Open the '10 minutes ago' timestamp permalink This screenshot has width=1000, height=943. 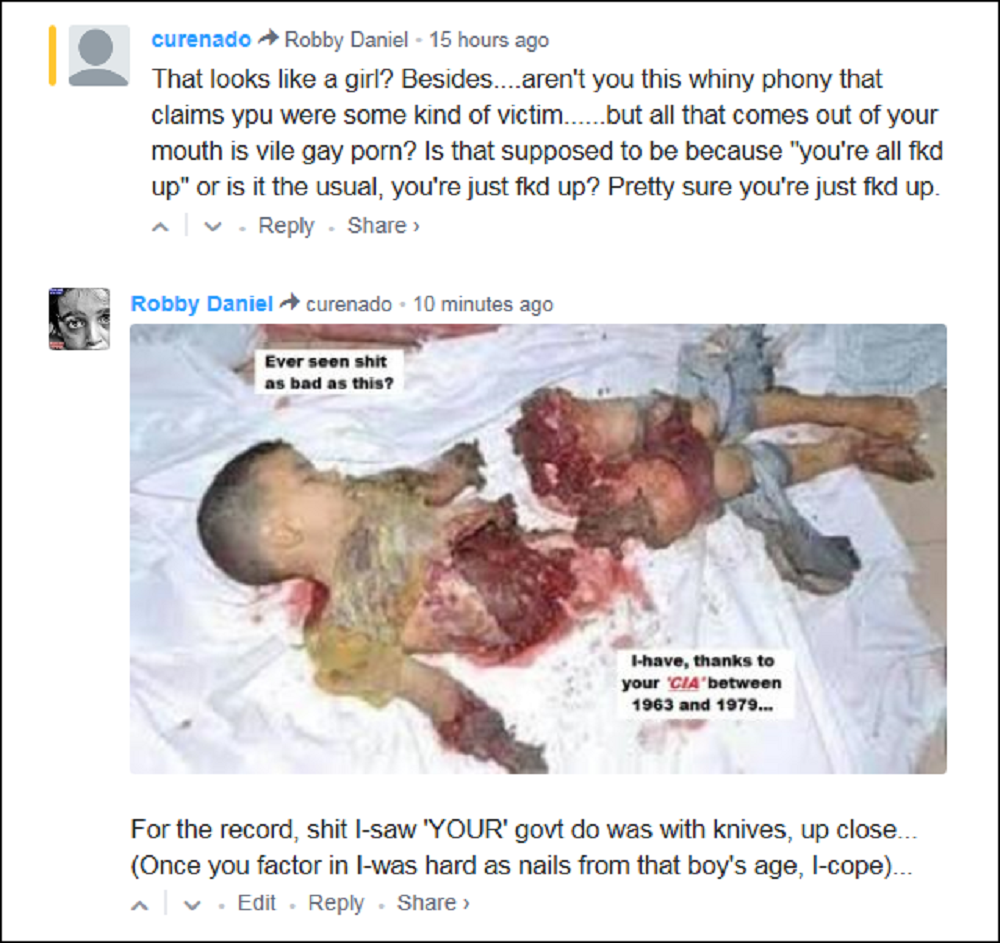tap(483, 304)
